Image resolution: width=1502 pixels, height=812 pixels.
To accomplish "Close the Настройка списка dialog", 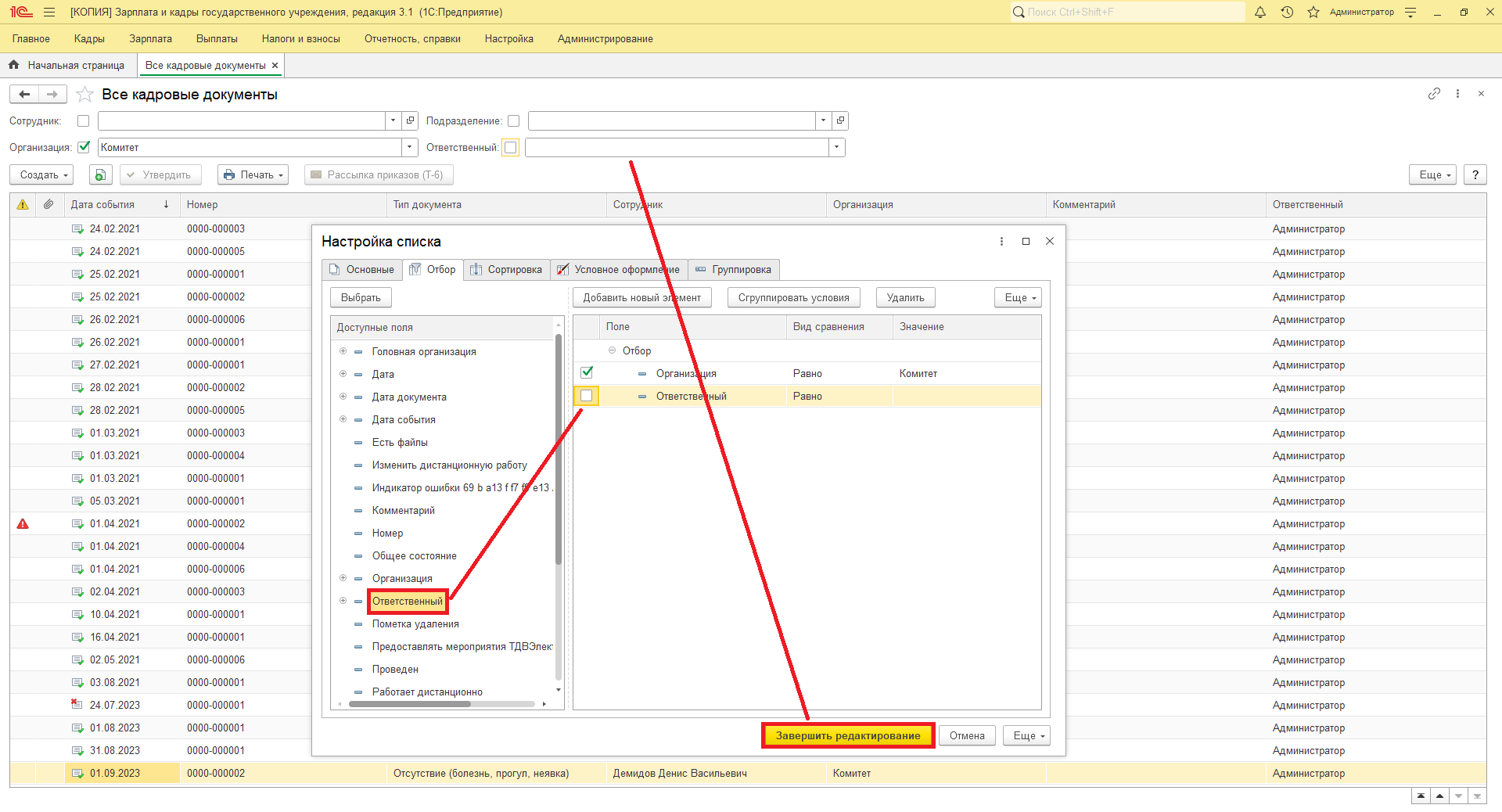I will (x=1050, y=242).
